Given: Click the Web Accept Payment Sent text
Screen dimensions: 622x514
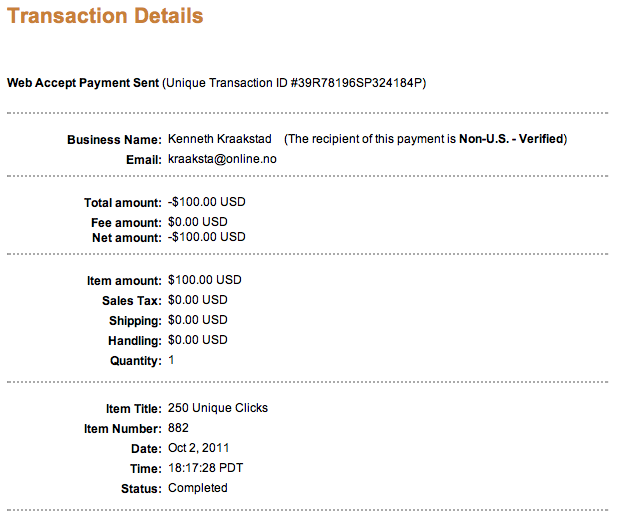Looking at the screenshot, I should click(83, 83).
